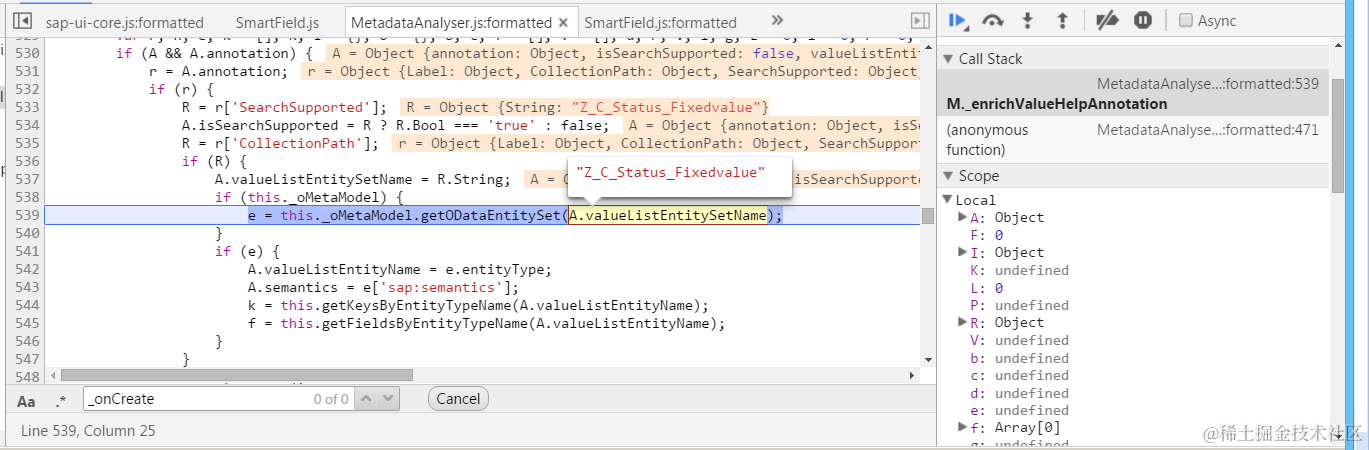Click variable L: 0 in scope
1369x450 pixels.
coord(987,287)
